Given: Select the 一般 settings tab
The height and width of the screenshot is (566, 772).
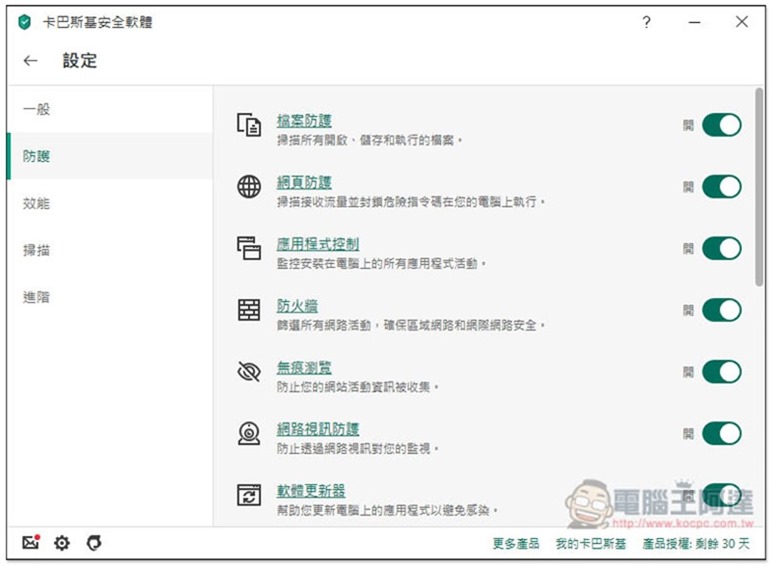Looking at the screenshot, I should point(110,109).
